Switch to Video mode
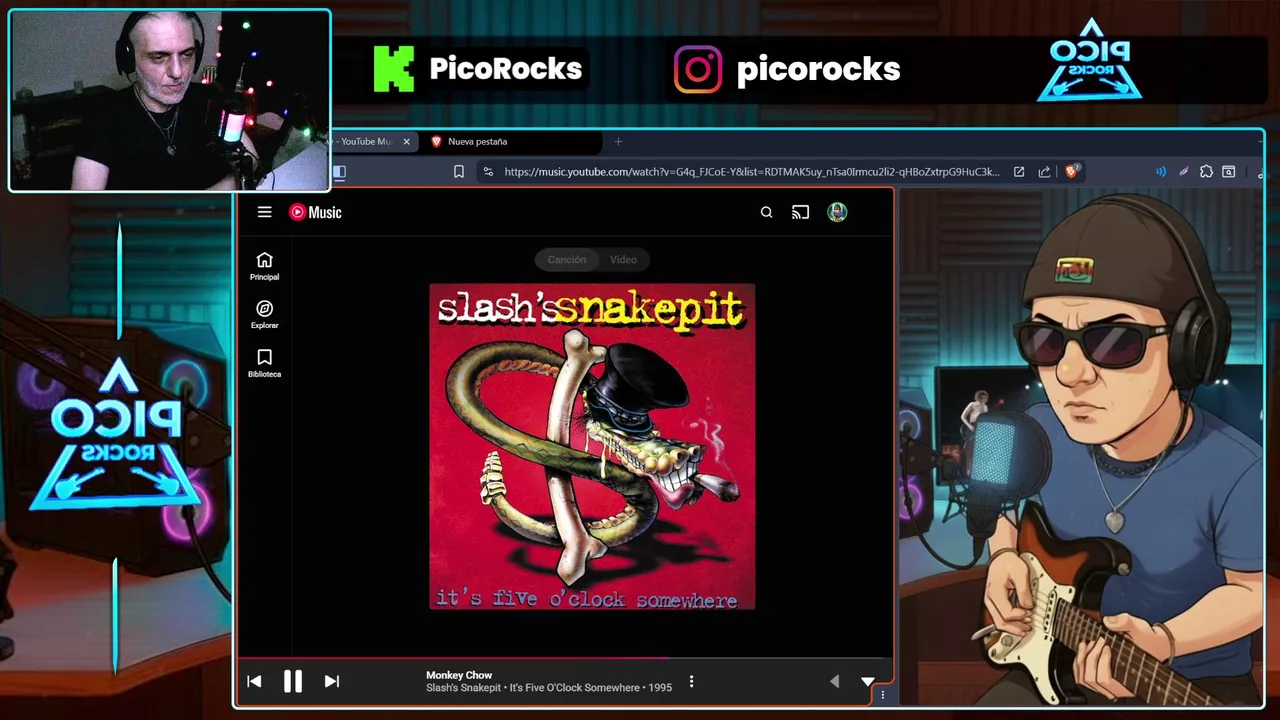Image resolution: width=1280 pixels, height=720 pixels. [623, 259]
